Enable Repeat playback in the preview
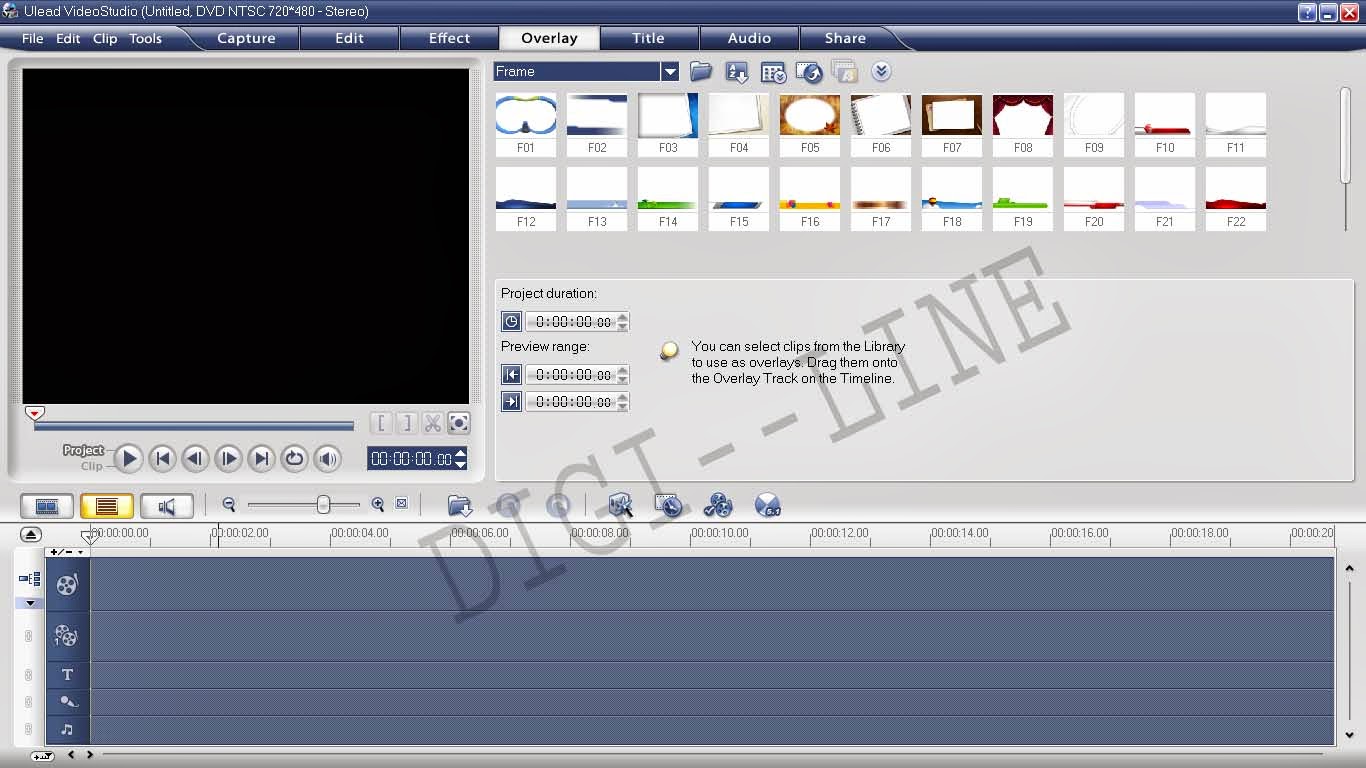Screen dimensions: 1366x768 (295, 459)
